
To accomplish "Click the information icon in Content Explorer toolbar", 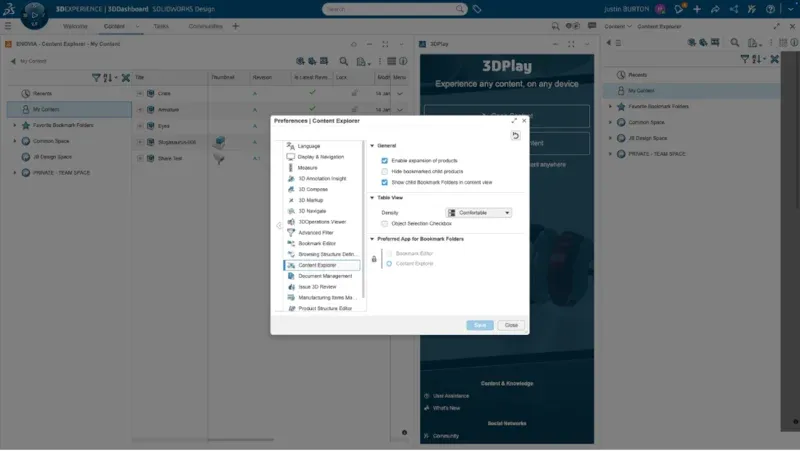I will [403, 61].
